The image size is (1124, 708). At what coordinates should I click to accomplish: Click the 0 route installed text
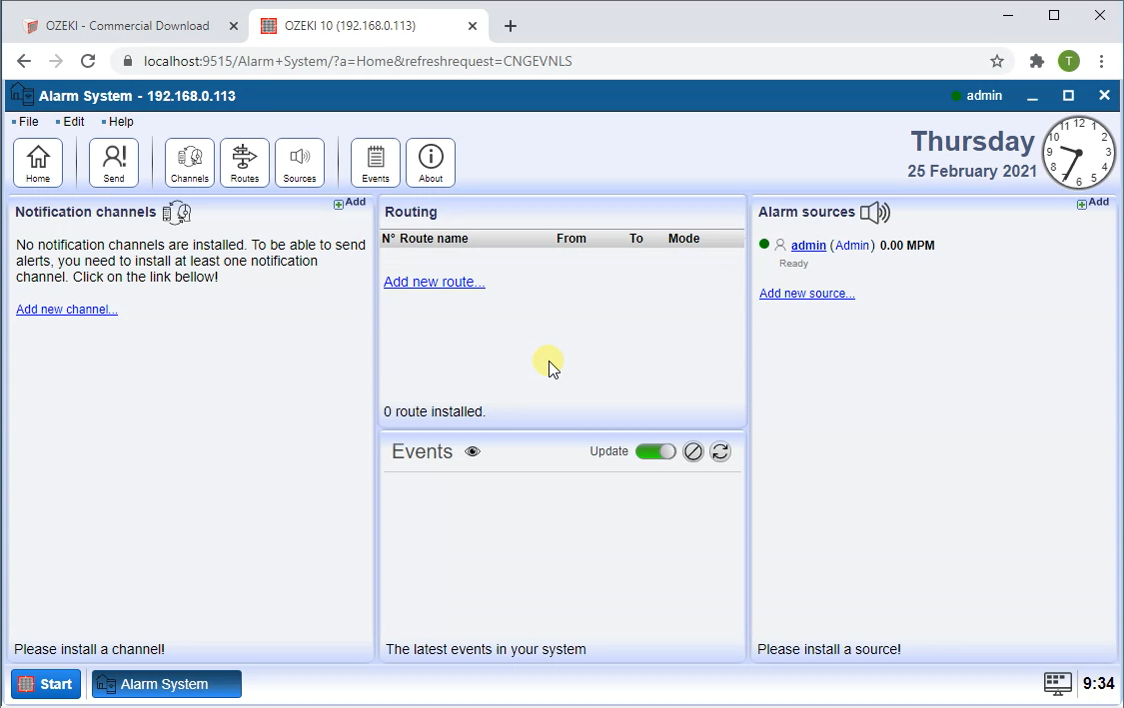[x=434, y=412]
